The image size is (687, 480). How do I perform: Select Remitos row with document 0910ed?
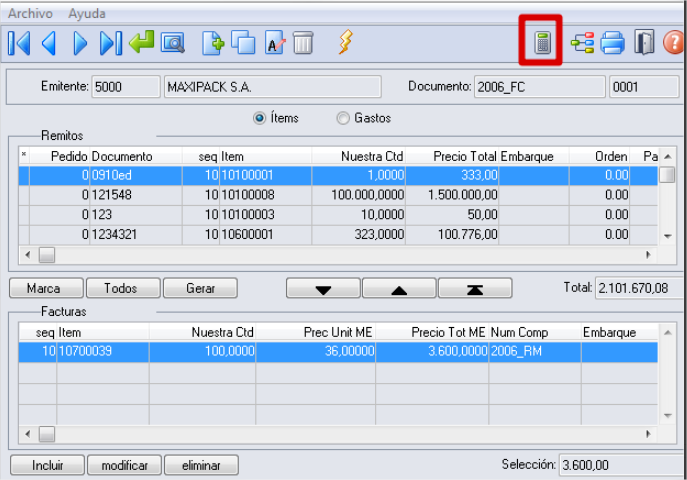pyautogui.click(x=338, y=175)
